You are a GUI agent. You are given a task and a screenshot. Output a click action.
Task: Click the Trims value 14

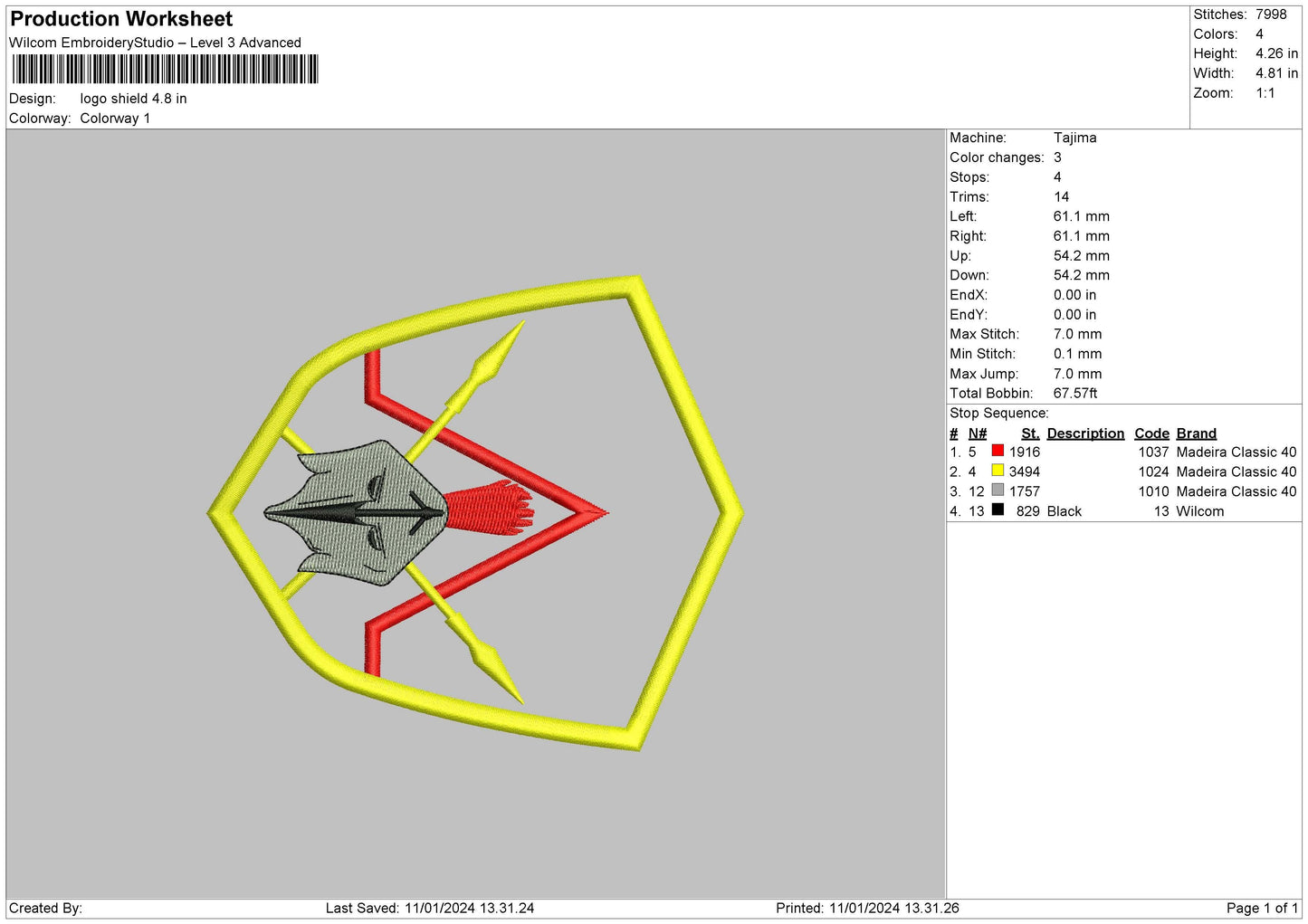(1061, 196)
